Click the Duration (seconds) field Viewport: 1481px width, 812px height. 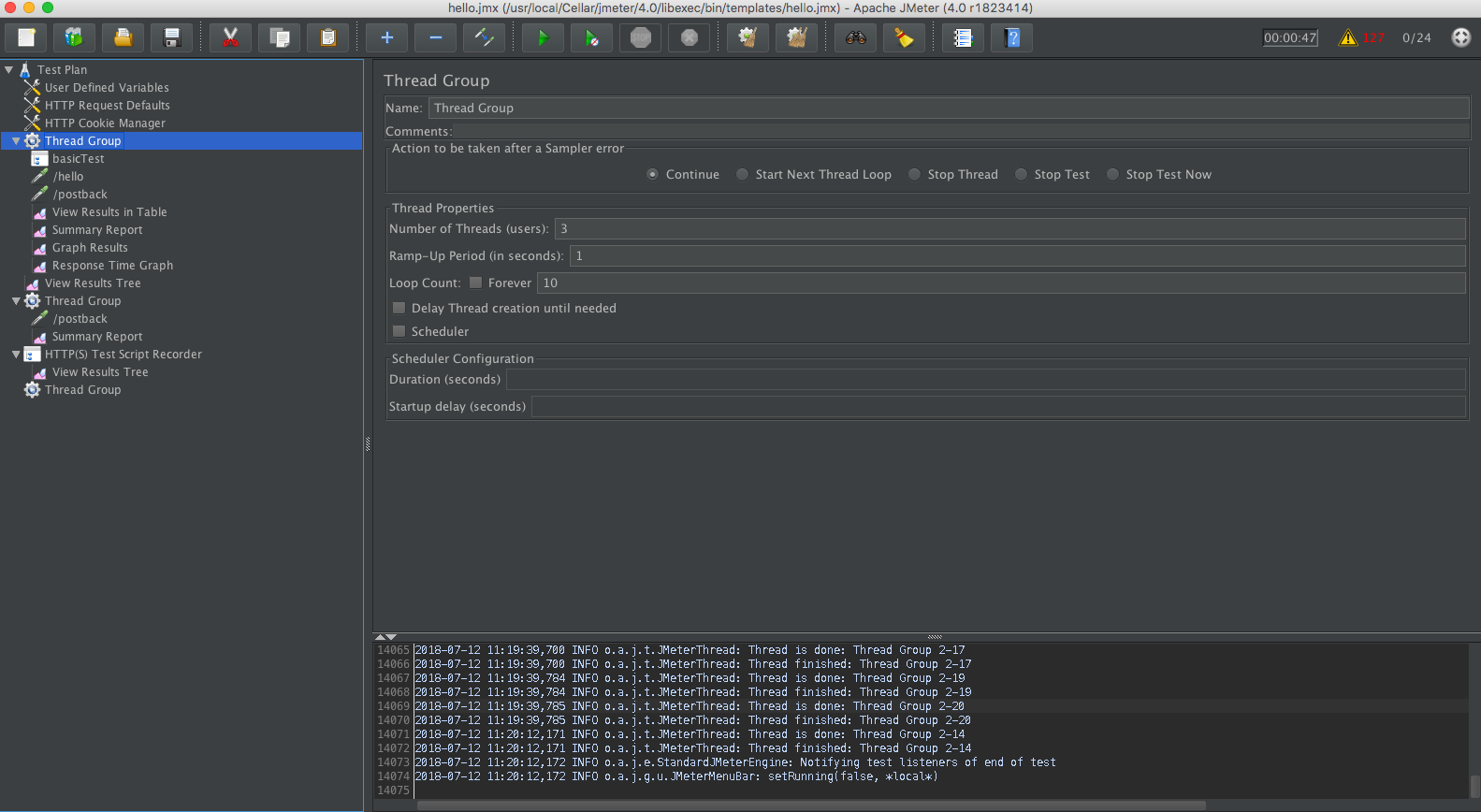[x=985, y=379]
